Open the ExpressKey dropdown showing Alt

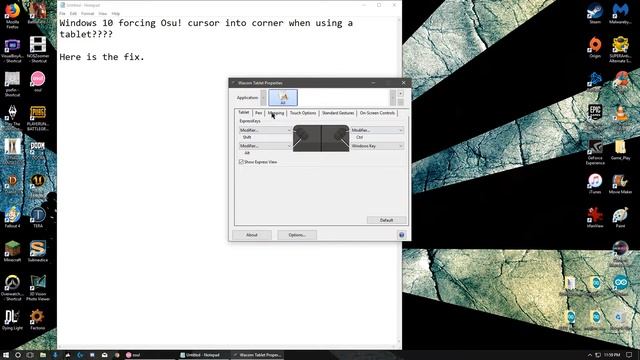click(265, 146)
